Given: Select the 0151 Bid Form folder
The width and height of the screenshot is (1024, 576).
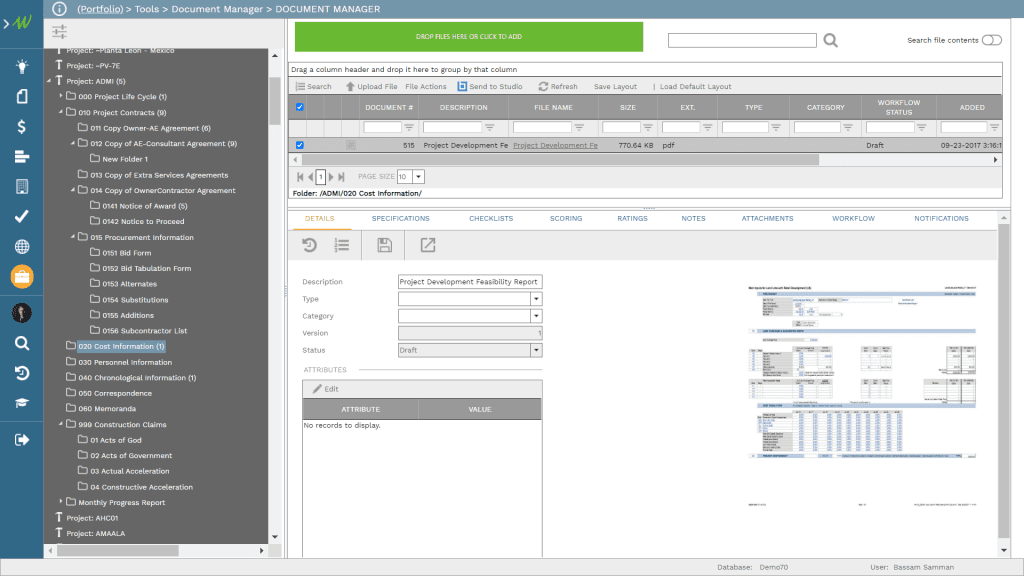Looking at the screenshot, I should point(127,253).
